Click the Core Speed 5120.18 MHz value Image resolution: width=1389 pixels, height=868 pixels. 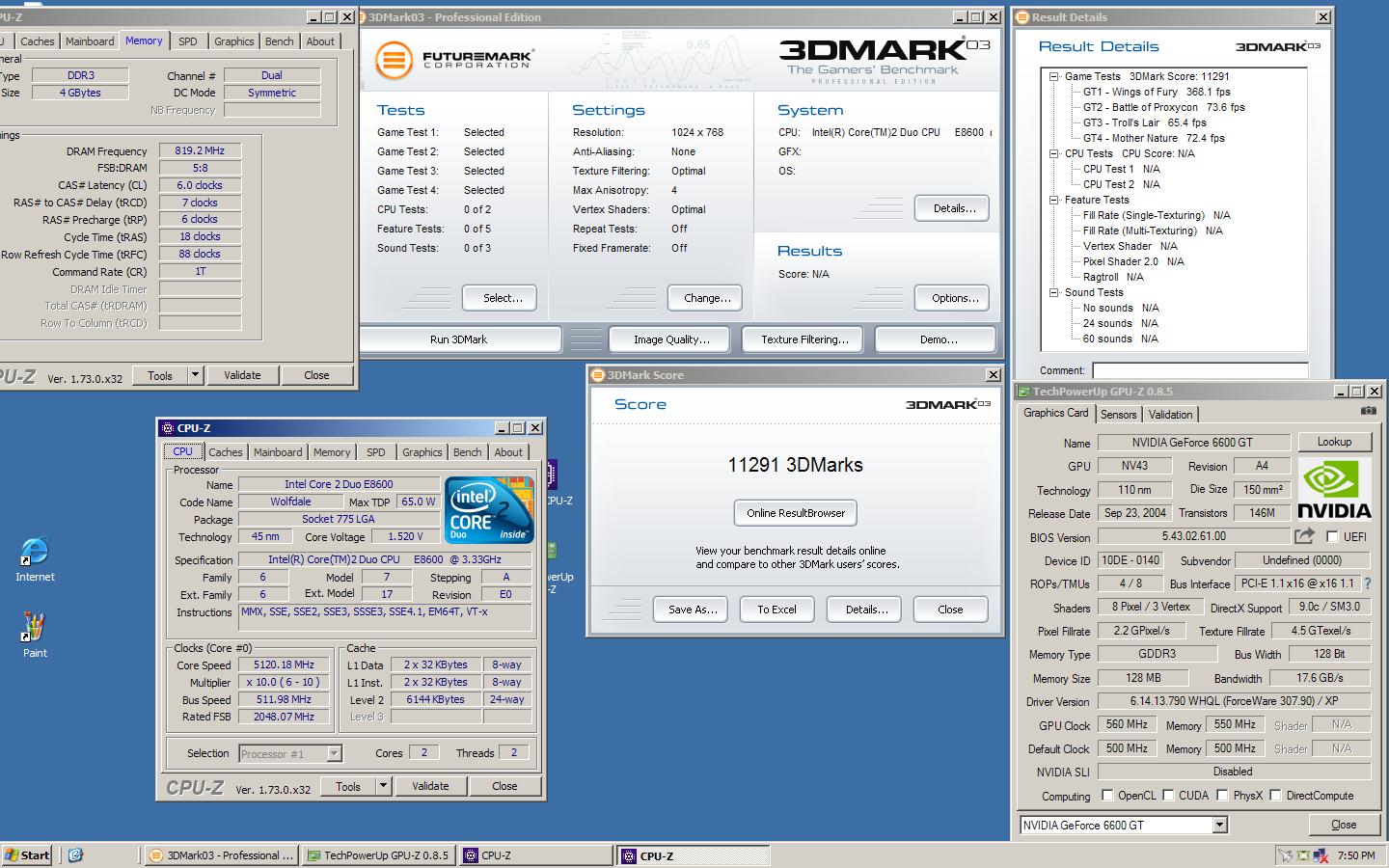coord(284,665)
